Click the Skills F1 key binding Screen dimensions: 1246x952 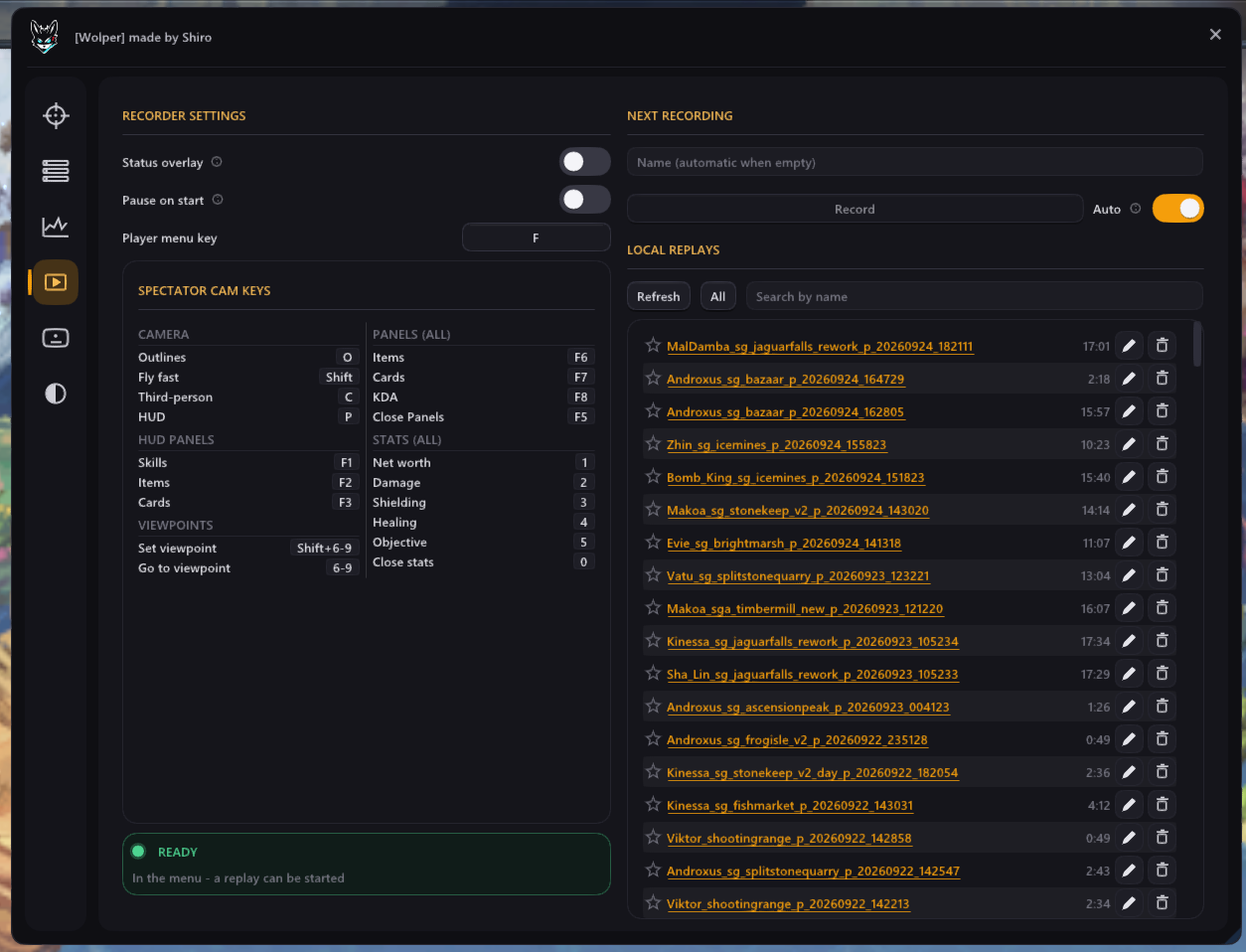pos(346,462)
